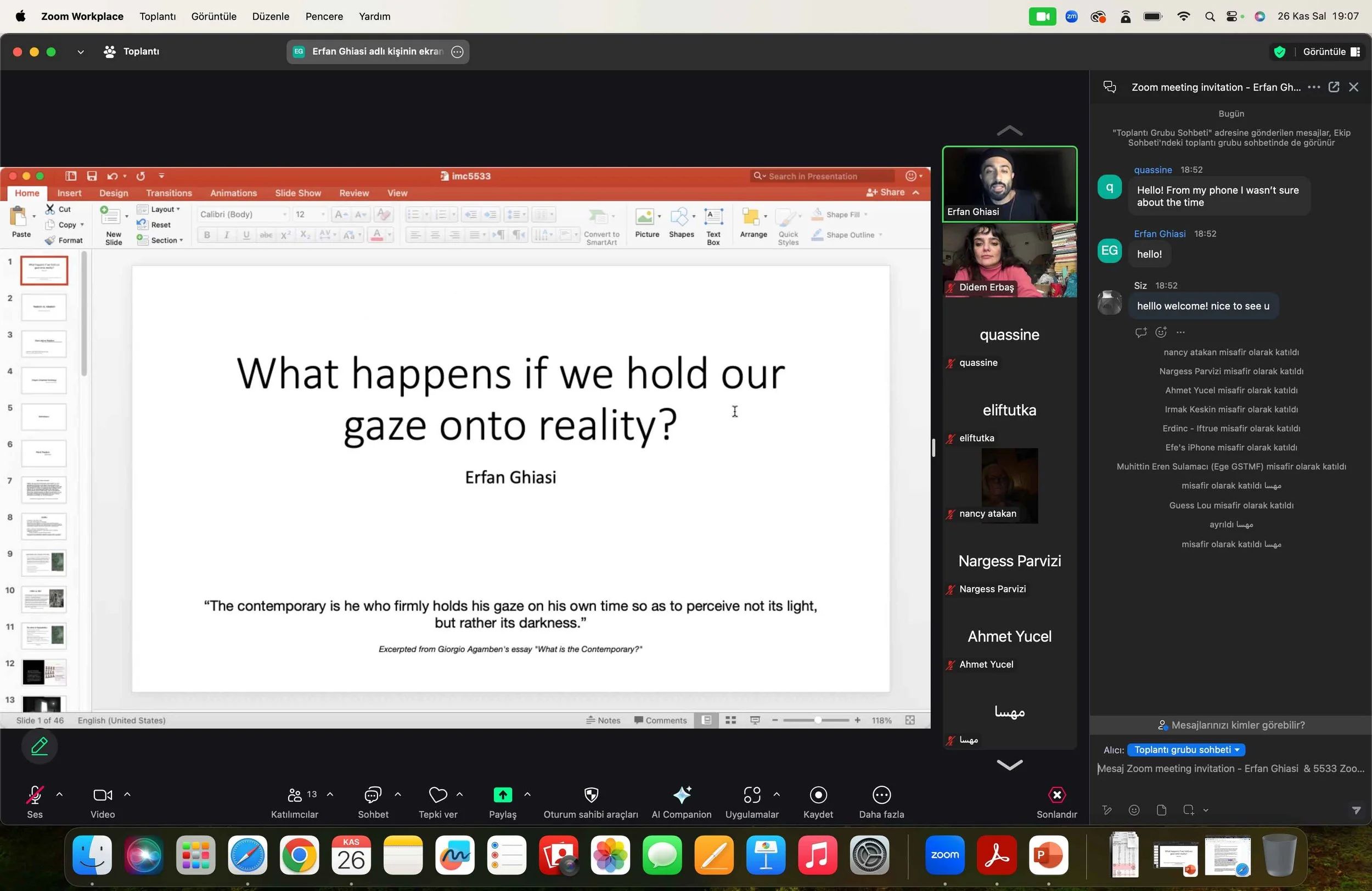The height and width of the screenshot is (891, 1372).
Task: Open the Tepki ver heart icon
Action: tap(437, 795)
